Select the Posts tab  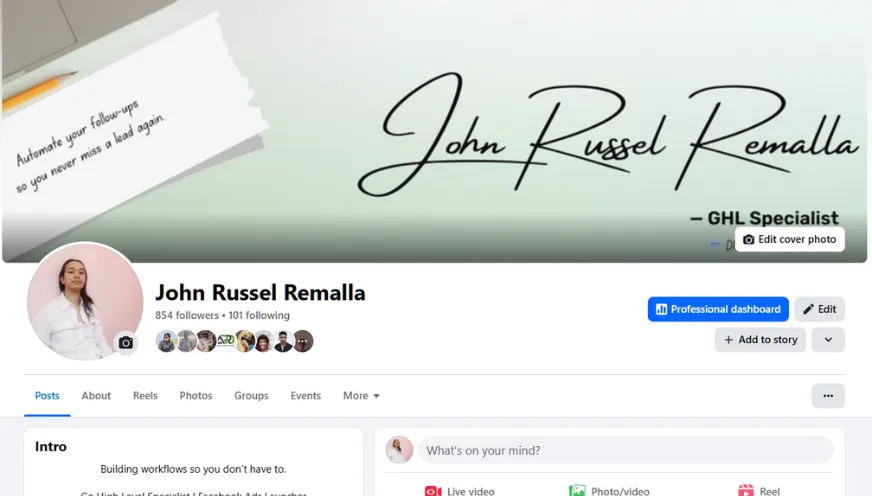pos(47,396)
